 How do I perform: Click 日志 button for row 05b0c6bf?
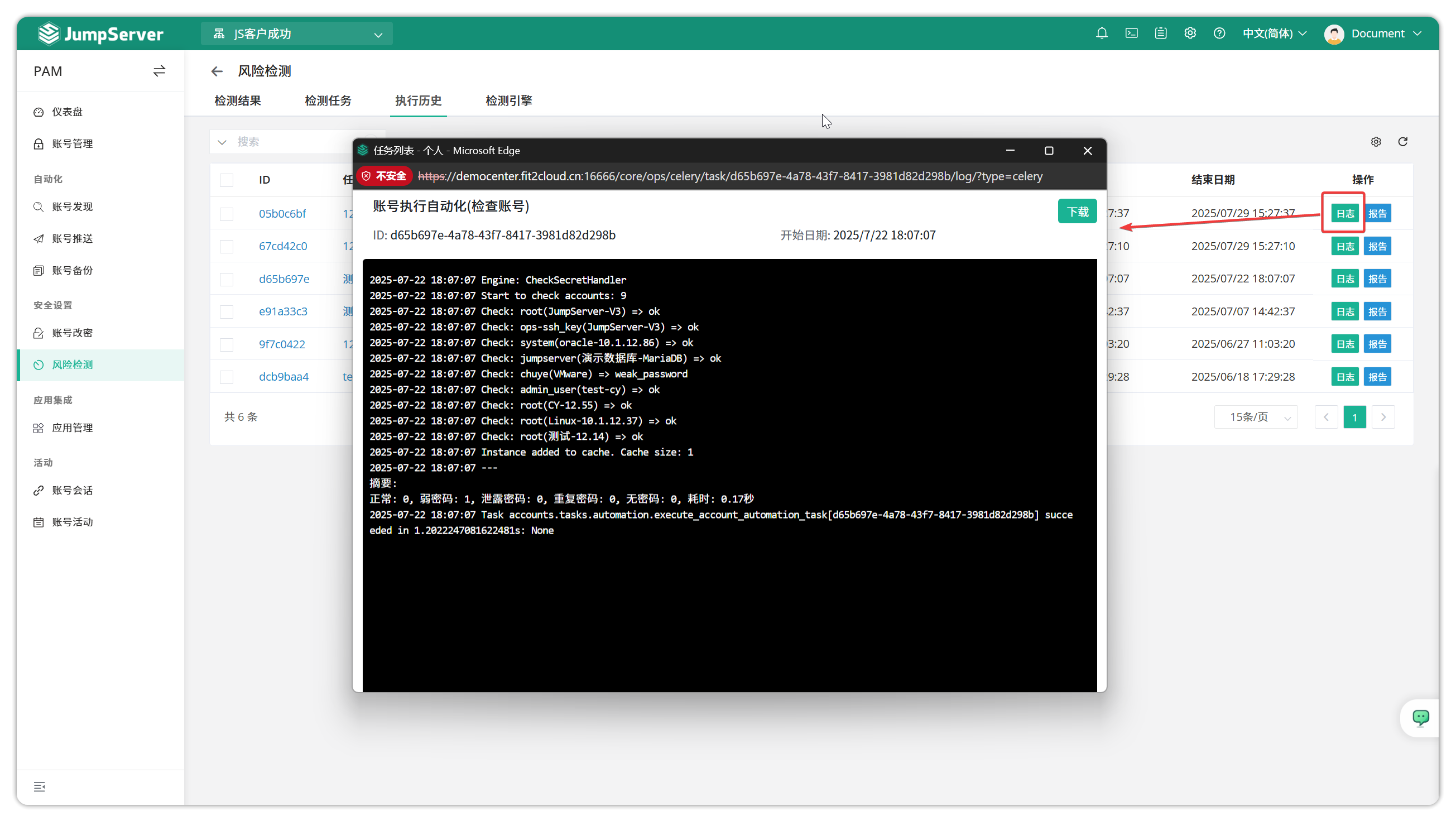(1344, 214)
